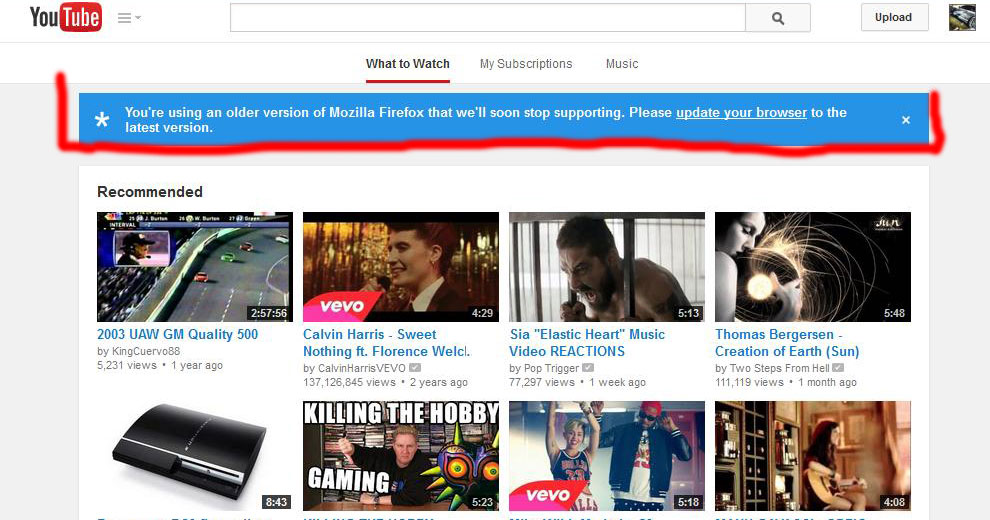Dismiss the Firefox warning banner
The height and width of the screenshot is (520, 990).
pos(906,120)
